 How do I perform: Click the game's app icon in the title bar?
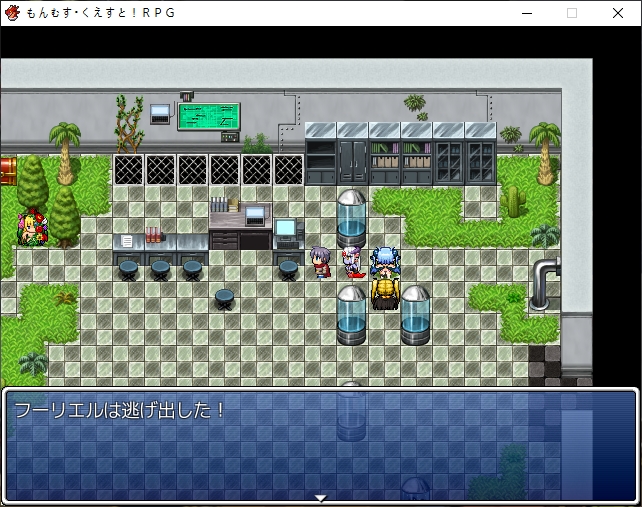(x=12, y=13)
